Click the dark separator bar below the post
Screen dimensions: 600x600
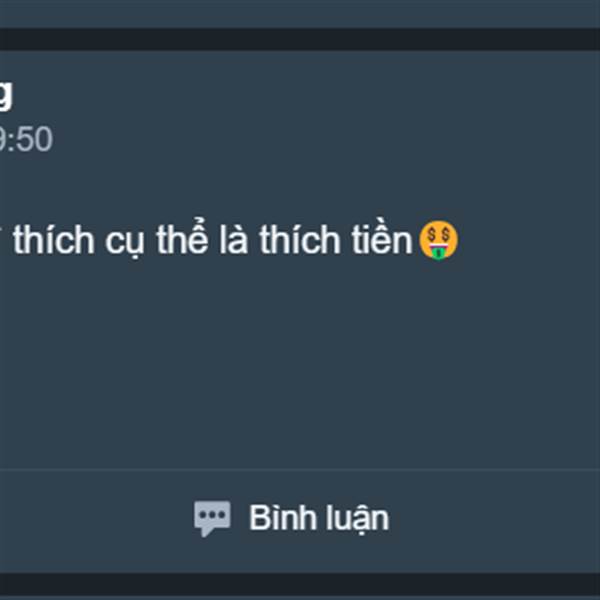300,584
